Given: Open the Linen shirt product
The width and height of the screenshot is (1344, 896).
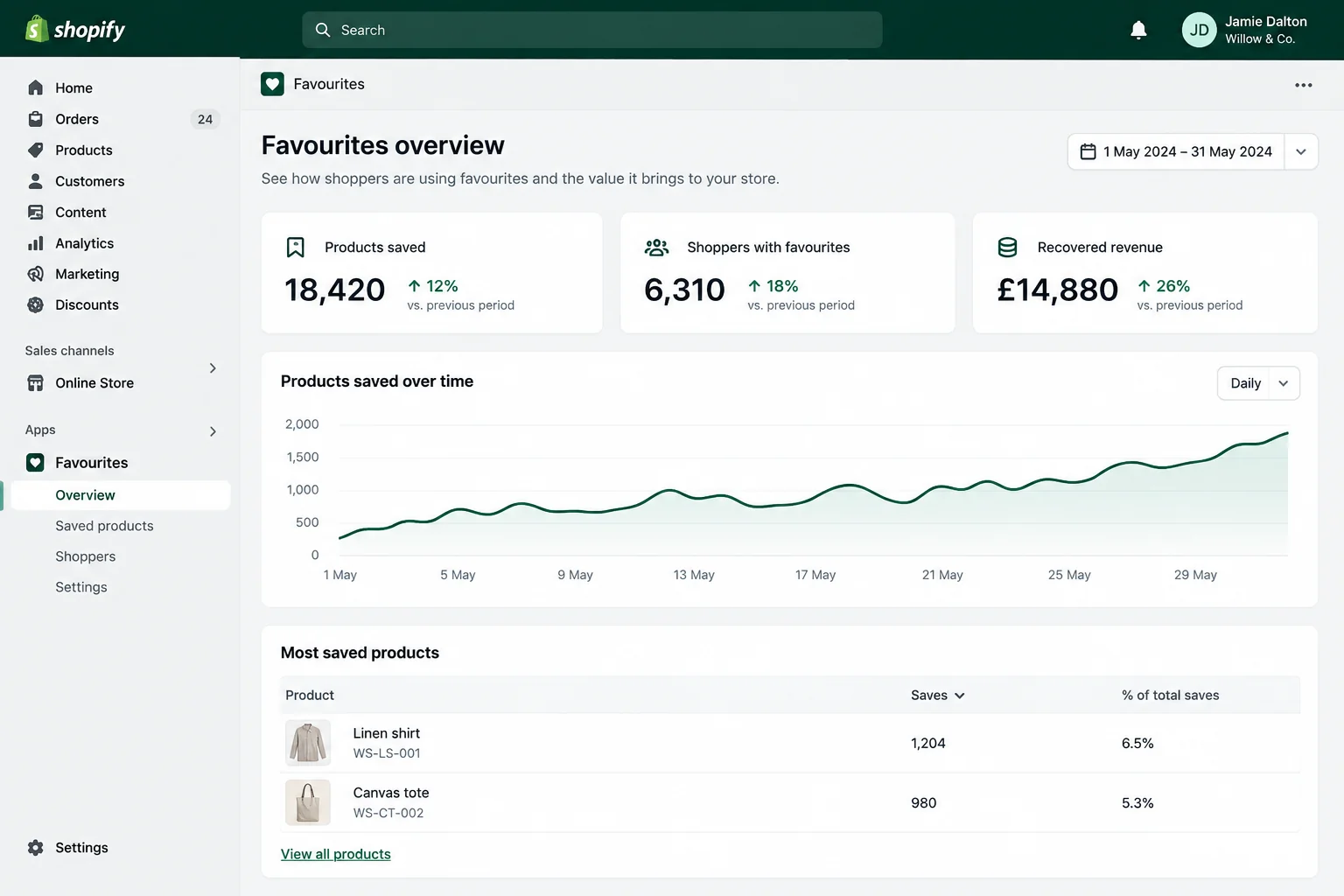Looking at the screenshot, I should pos(387,733).
